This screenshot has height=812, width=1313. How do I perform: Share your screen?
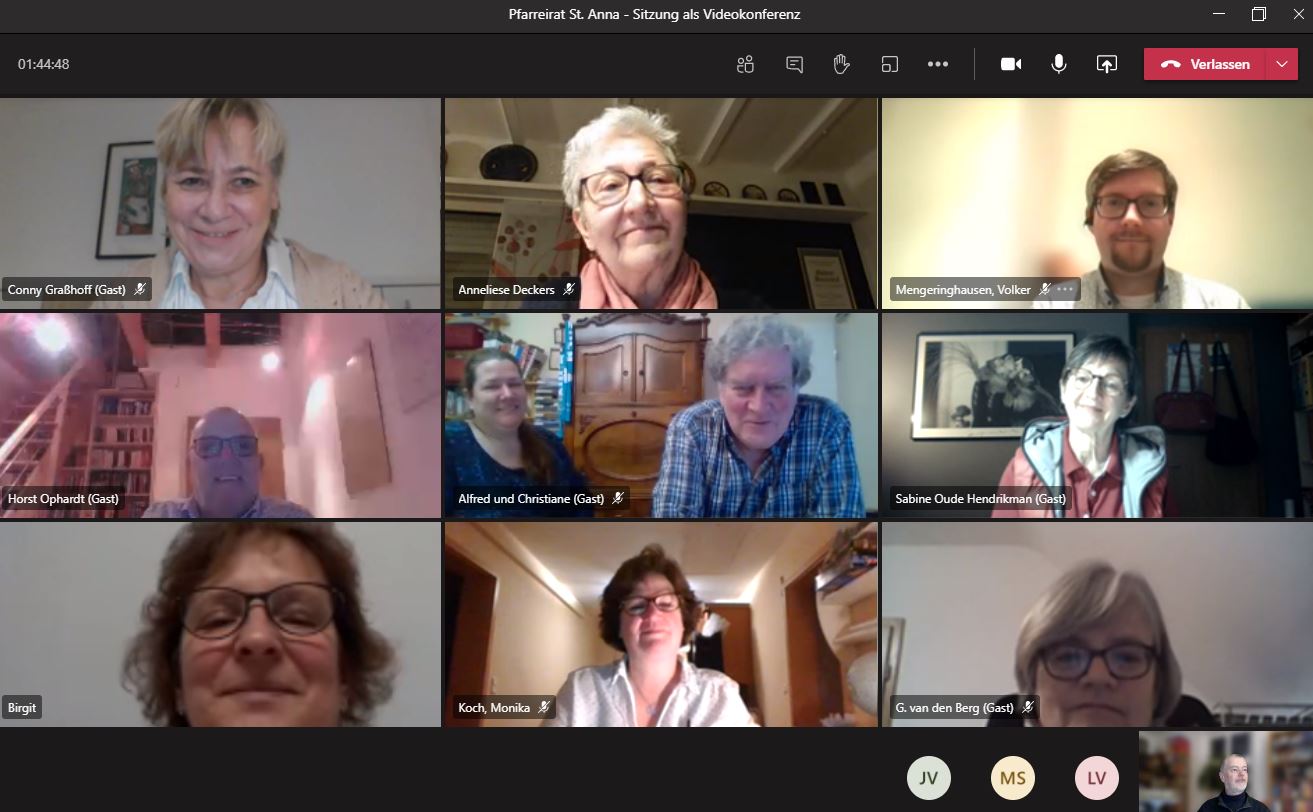point(1107,64)
